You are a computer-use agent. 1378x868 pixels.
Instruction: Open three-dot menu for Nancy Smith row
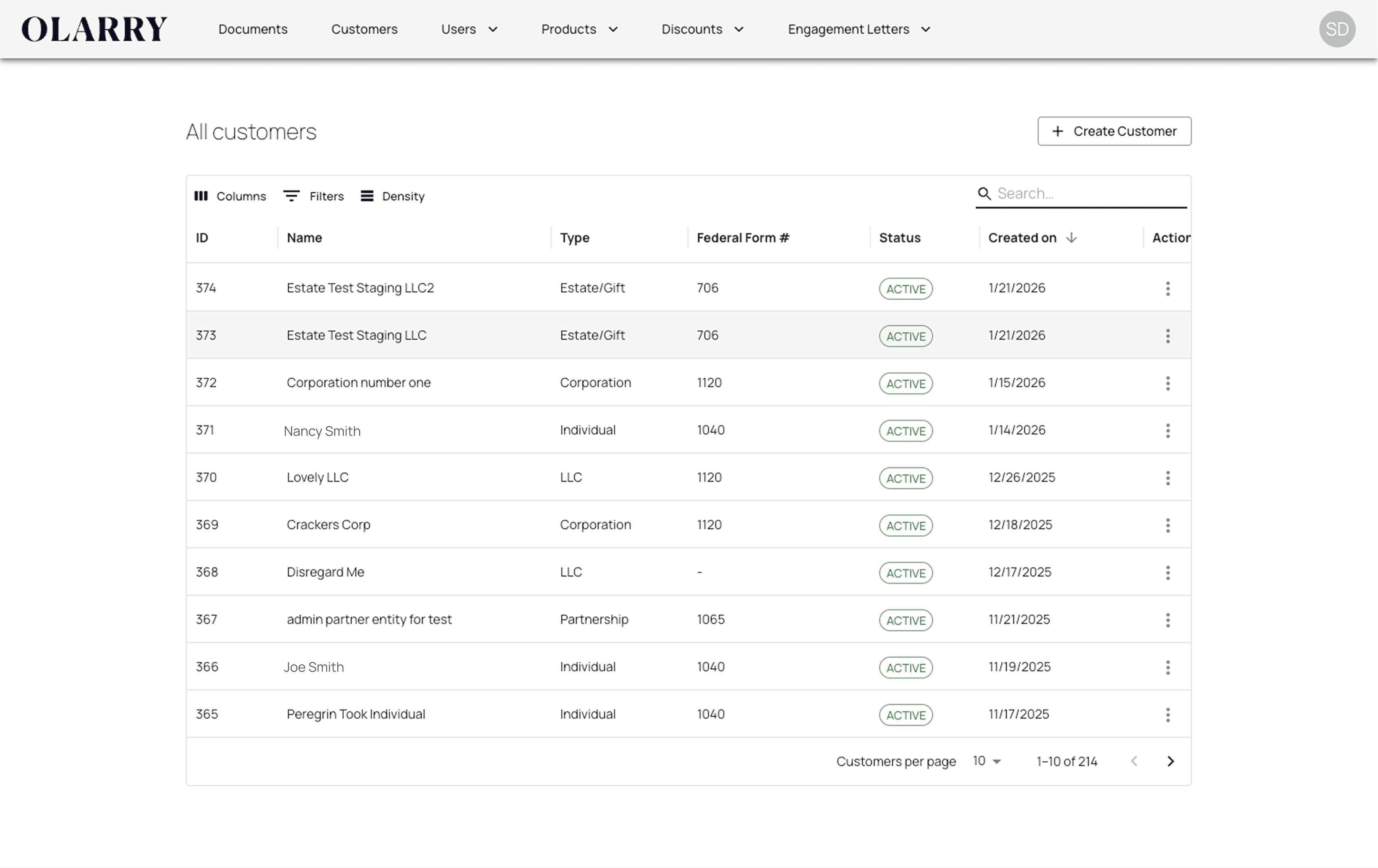pos(1167,430)
